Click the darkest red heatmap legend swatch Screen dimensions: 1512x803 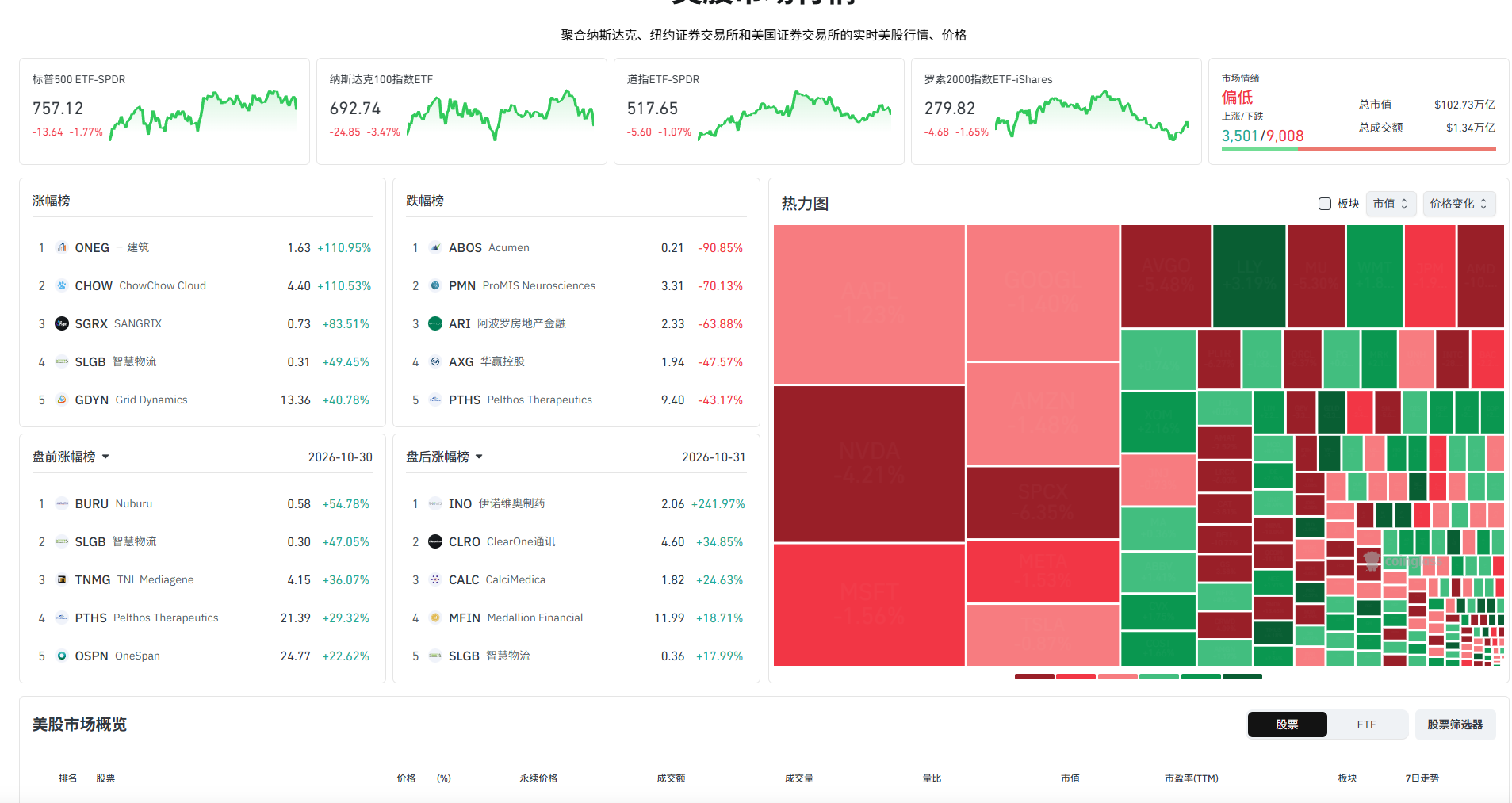[x=1034, y=676]
